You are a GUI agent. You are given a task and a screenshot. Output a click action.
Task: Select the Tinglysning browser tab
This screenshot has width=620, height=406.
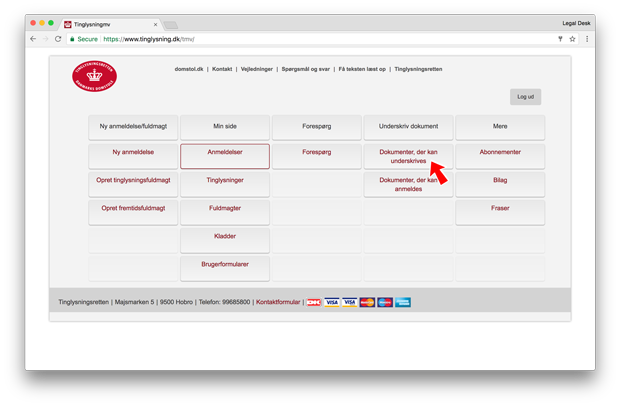click(x=111, y=25)
